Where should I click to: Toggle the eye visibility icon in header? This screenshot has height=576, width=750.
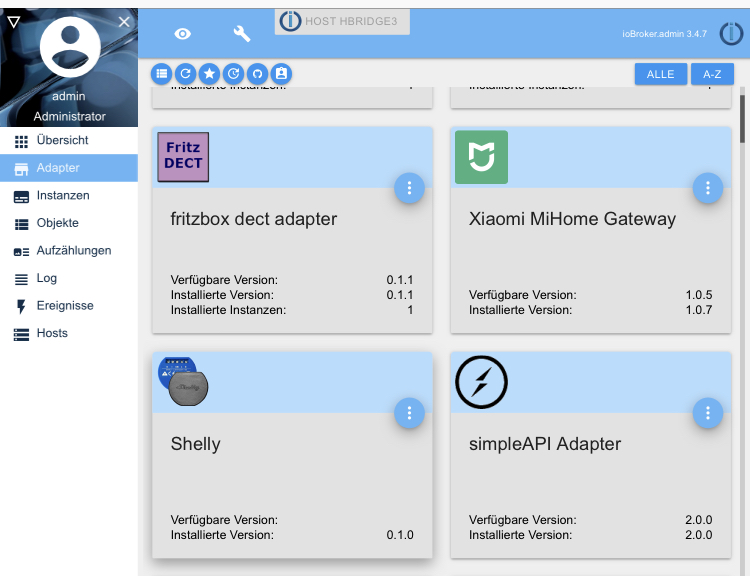click(x=182, y=34)
